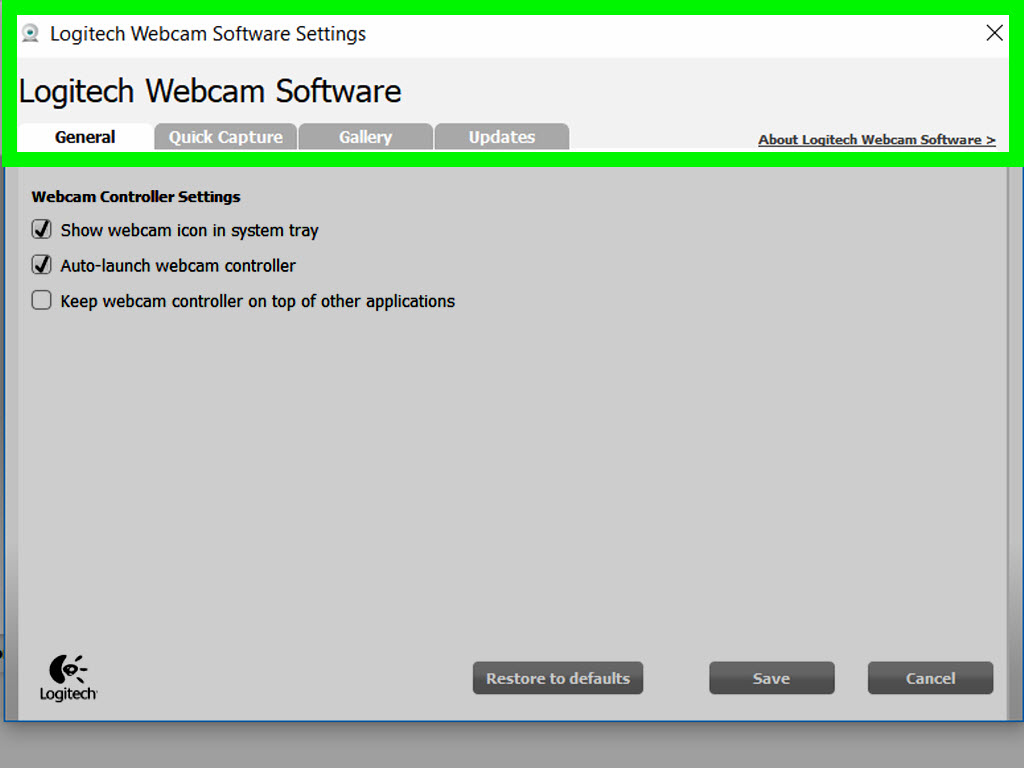The width and height of the screenshot is (1024, 768).
Task: Click the webcam icon in the title bar
Action: [30, 32]
